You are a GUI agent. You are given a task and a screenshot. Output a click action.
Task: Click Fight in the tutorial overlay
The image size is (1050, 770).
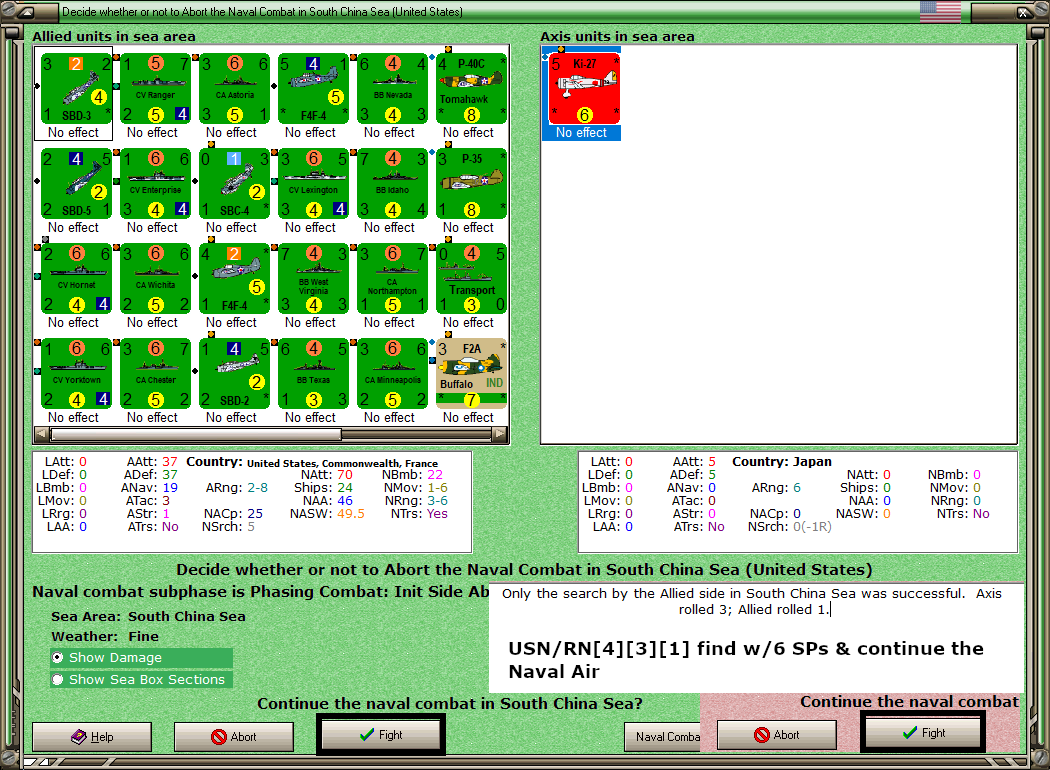pyautogui.click(x=923, y=733)
